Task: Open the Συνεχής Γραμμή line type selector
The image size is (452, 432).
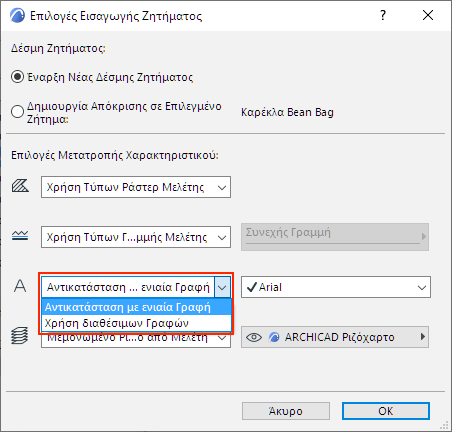Action: pyautogui.click(x=335, y=237)
